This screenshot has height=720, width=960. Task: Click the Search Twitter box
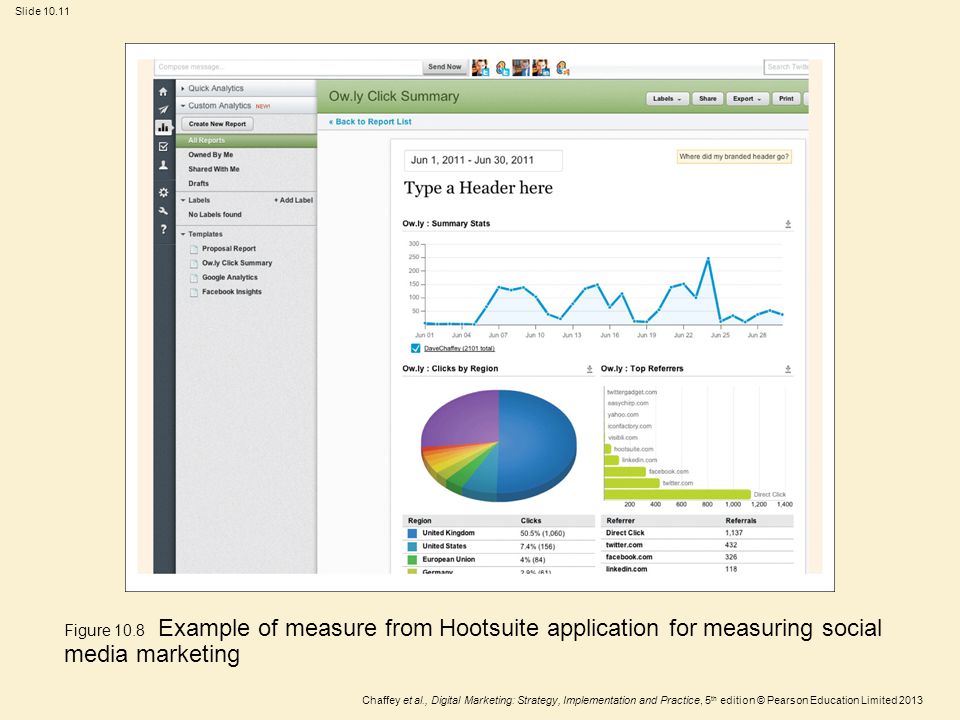click(x=787, y=67)
